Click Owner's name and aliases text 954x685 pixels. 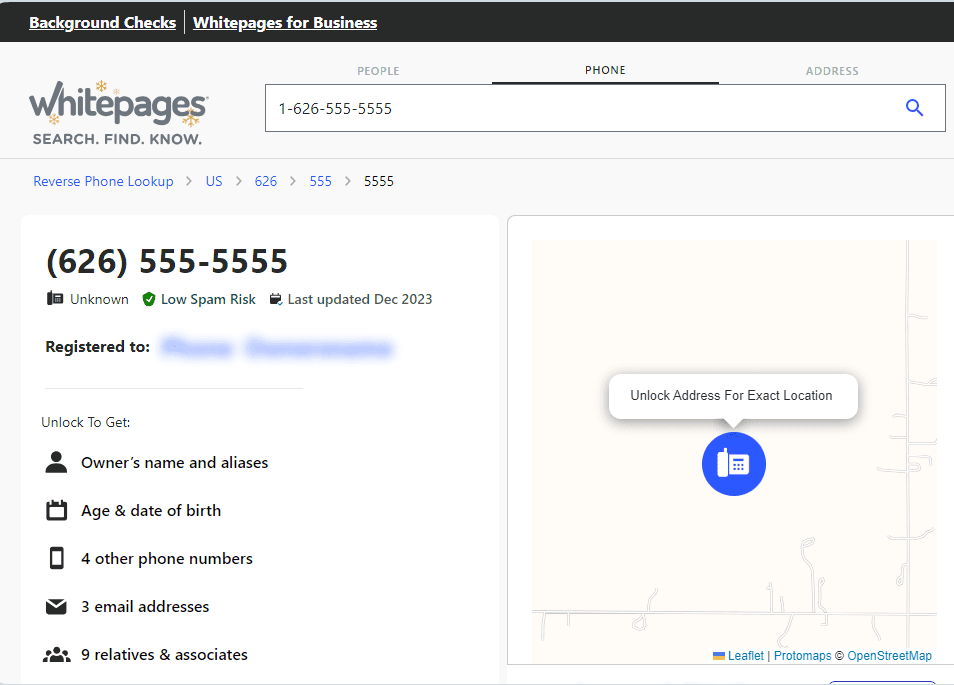tap(175, 463)
